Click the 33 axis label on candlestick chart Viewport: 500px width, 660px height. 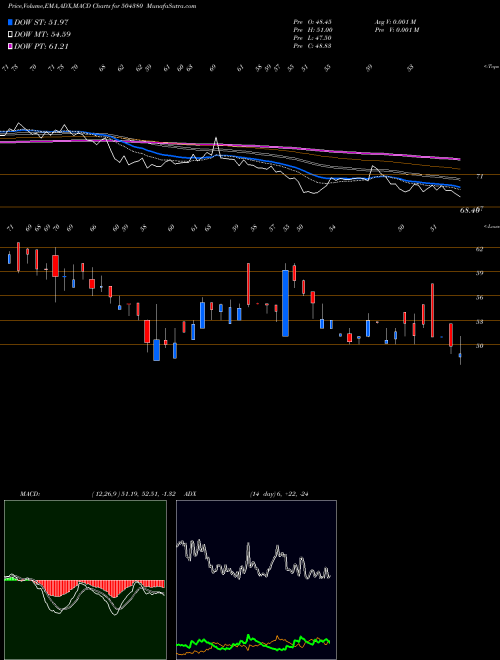479,322
